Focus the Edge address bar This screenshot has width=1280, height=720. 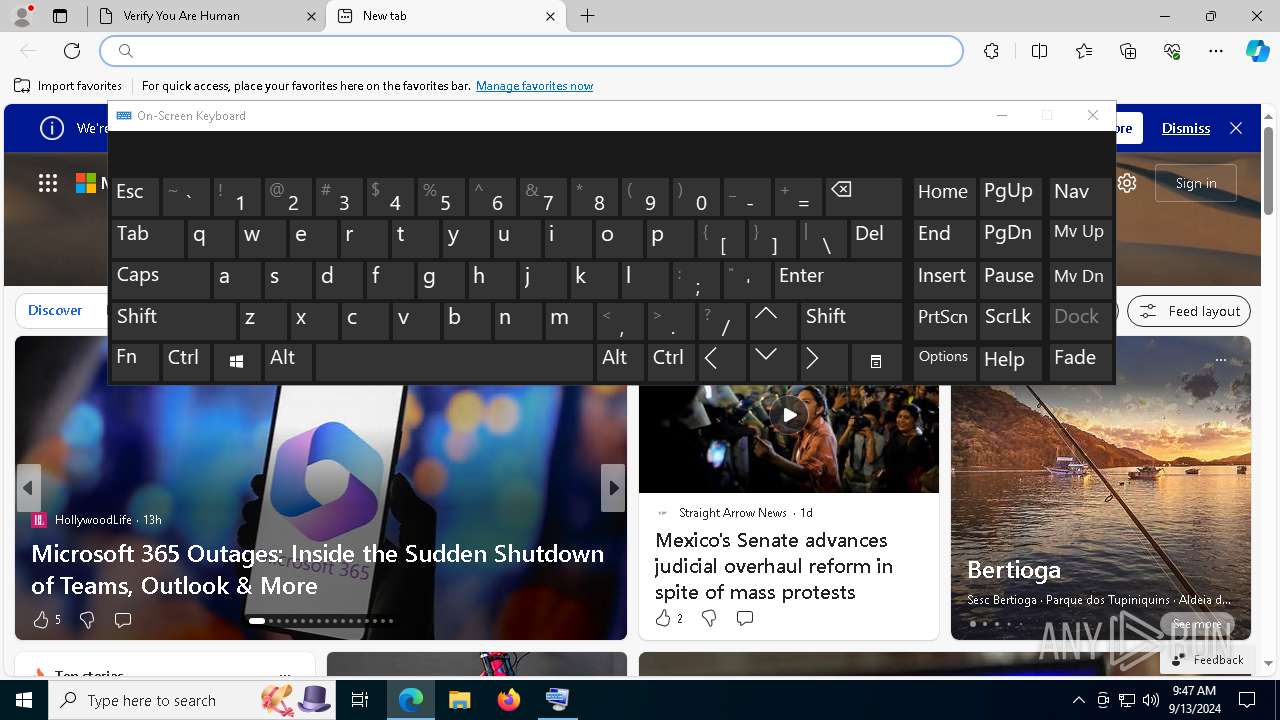click(531, 51)
